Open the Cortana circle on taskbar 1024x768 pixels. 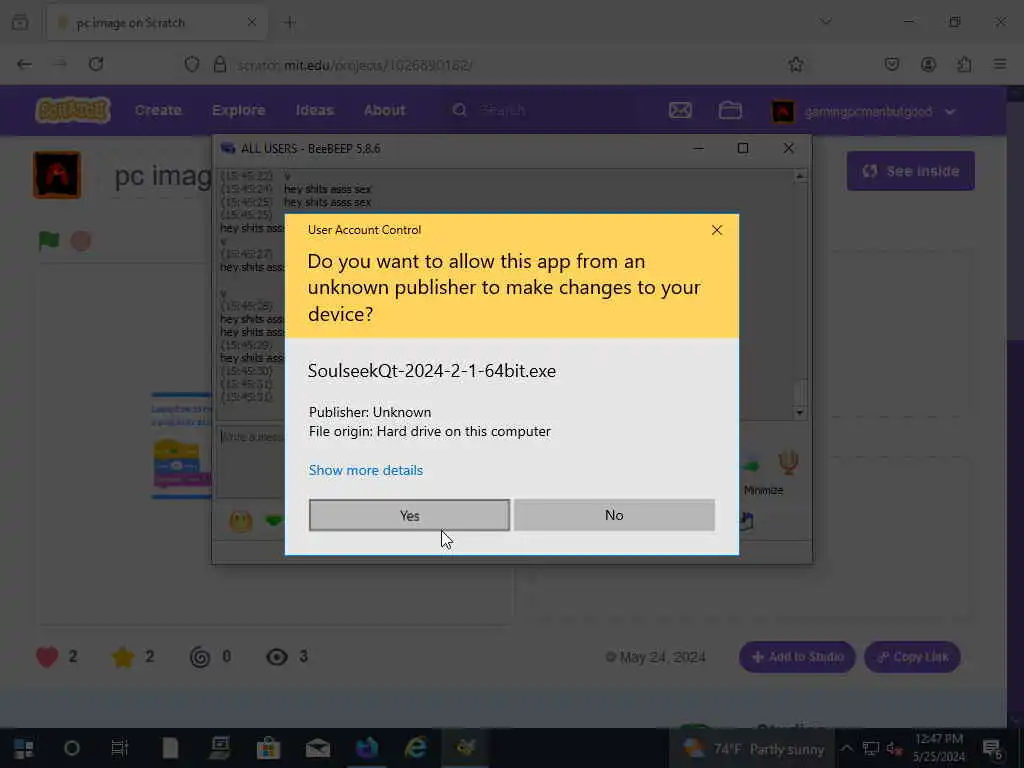pos(72,748)
